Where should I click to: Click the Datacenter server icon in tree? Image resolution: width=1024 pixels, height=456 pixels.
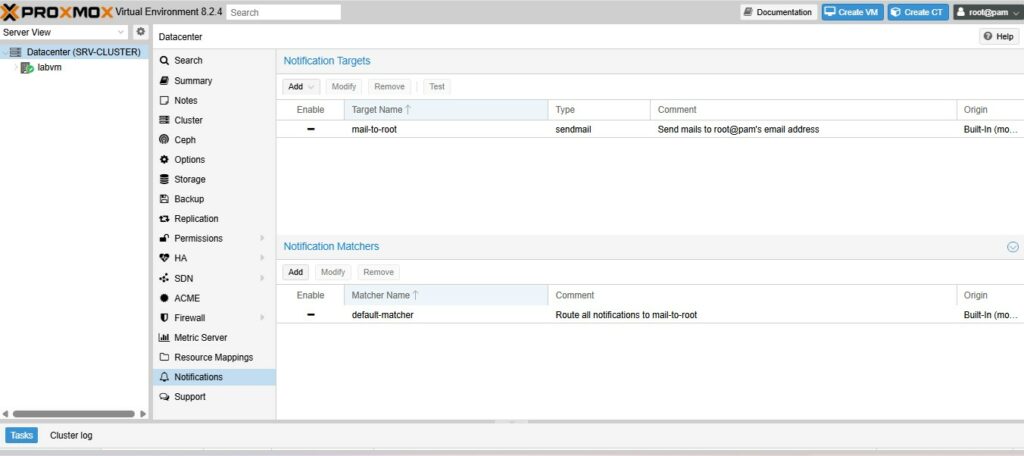pos(16,52)
